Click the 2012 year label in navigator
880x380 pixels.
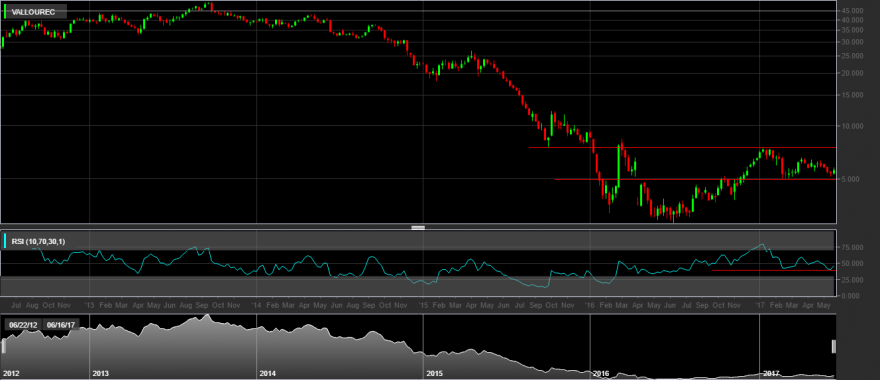11,373
